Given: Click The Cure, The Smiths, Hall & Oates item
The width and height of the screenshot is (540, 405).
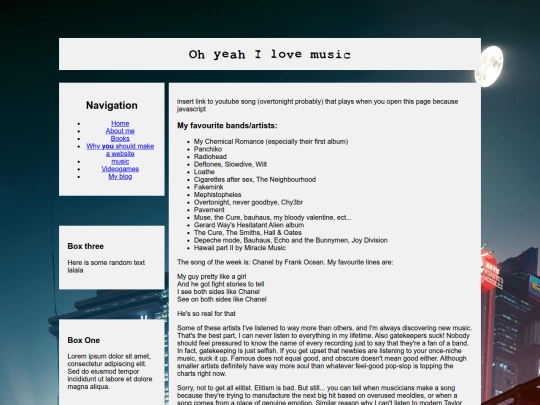Looking at the screenshot, I should pos(248,232).
